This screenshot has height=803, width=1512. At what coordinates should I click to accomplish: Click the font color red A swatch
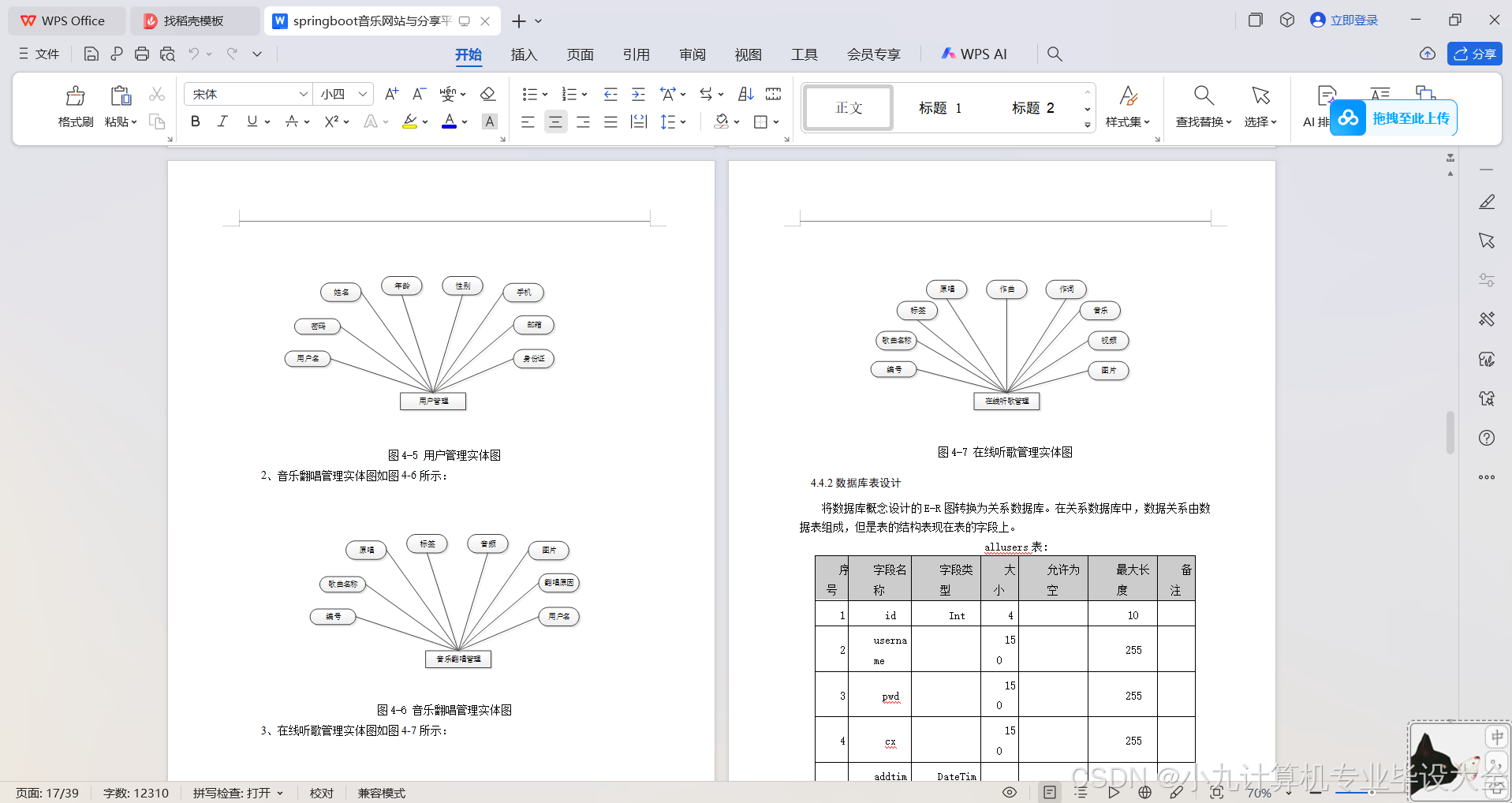[449, 121]
